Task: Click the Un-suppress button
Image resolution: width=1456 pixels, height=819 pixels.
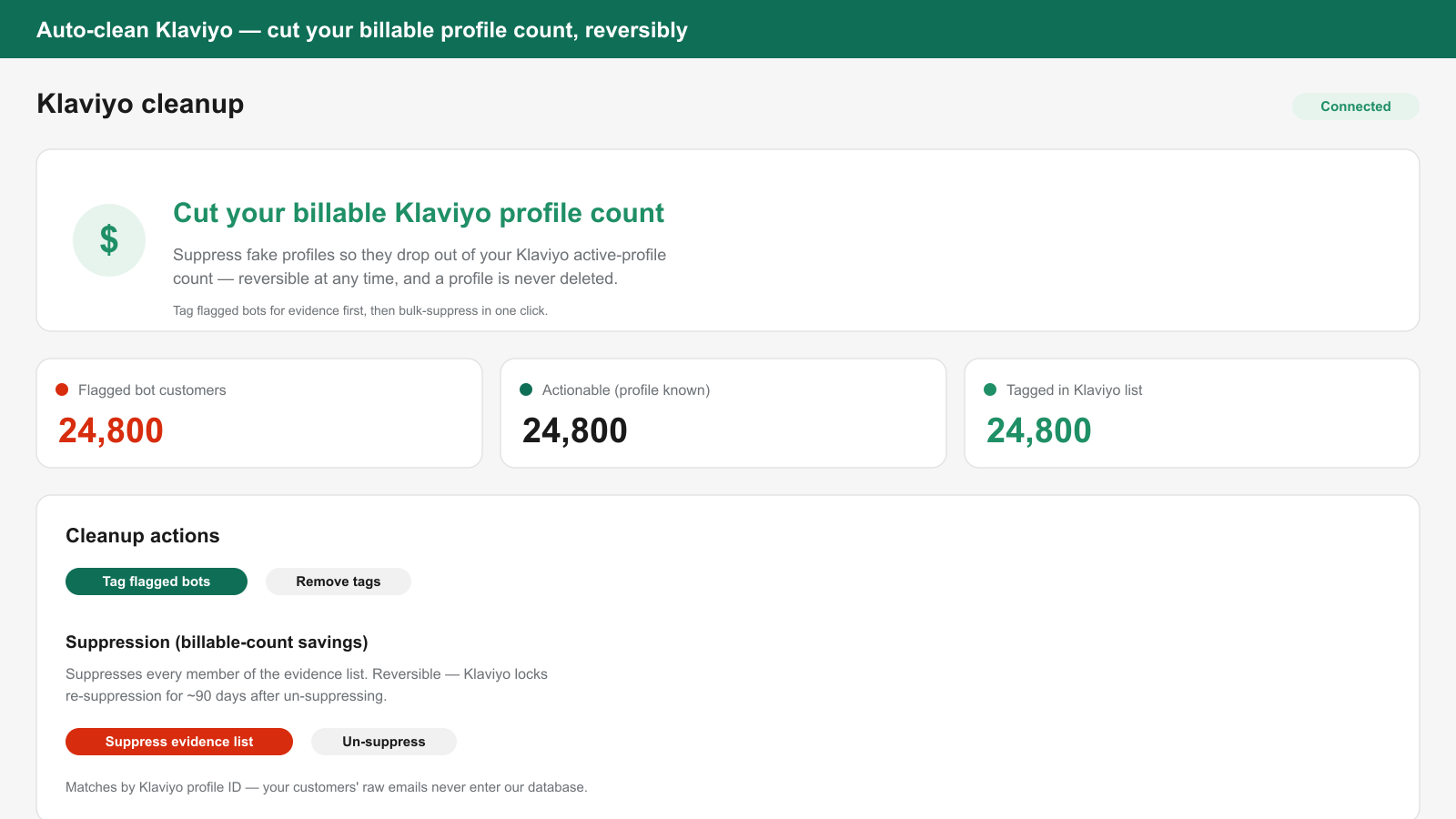Action: pyautogui.click(x=384, y=742)
